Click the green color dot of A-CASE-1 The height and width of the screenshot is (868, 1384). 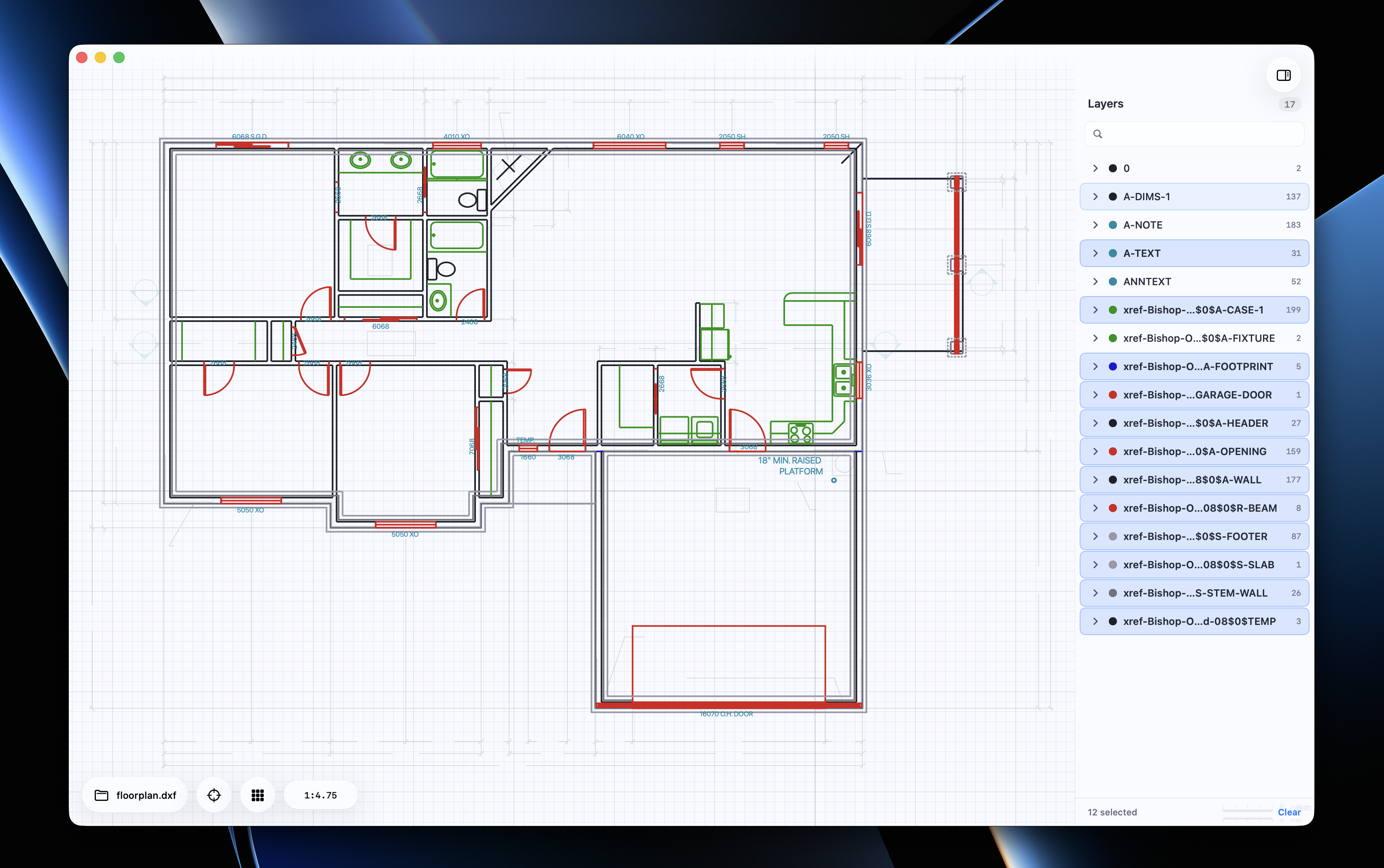click(x=1112, y=310)
